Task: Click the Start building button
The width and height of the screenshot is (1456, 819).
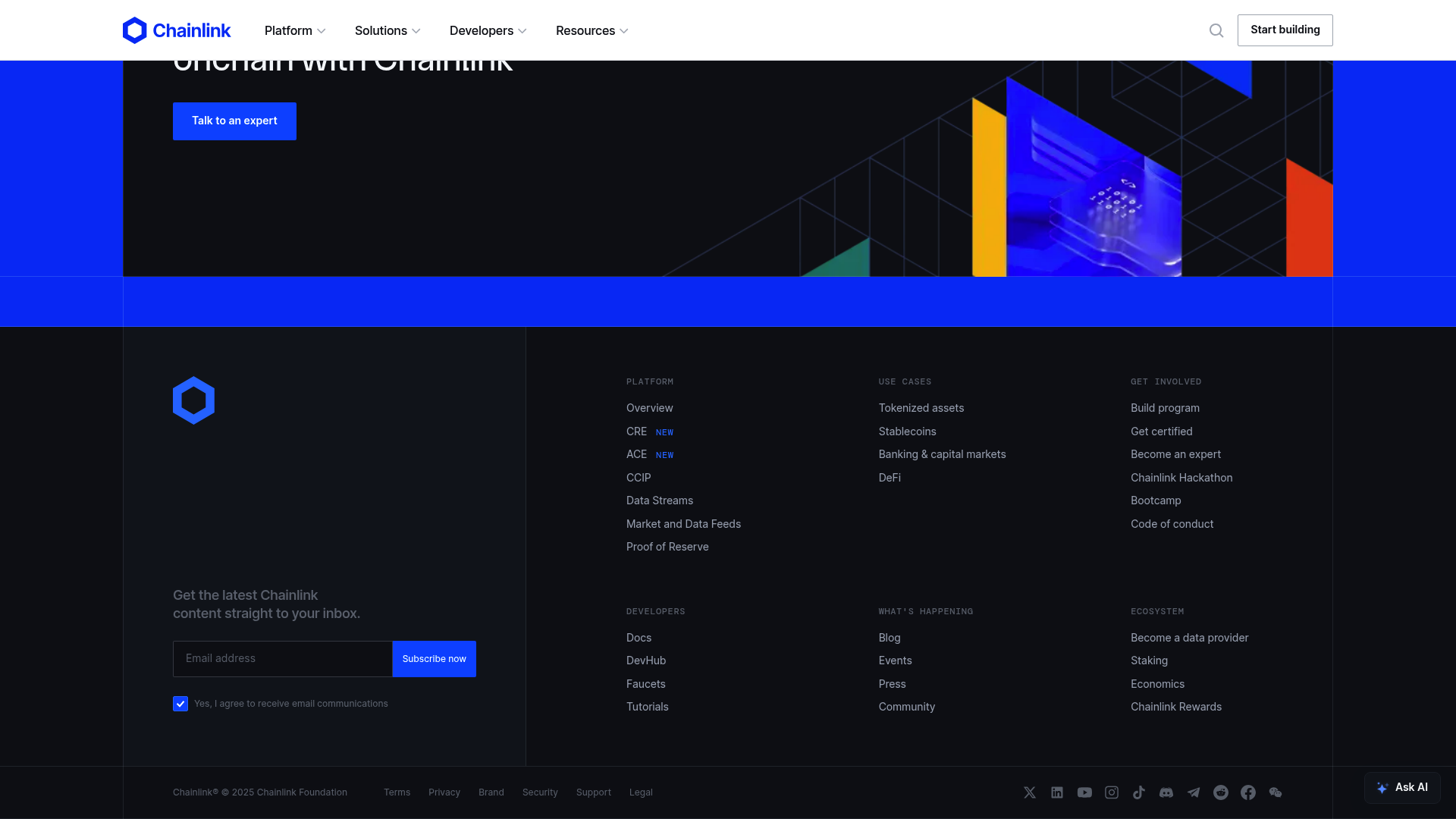Action: tap(1285, 30)
